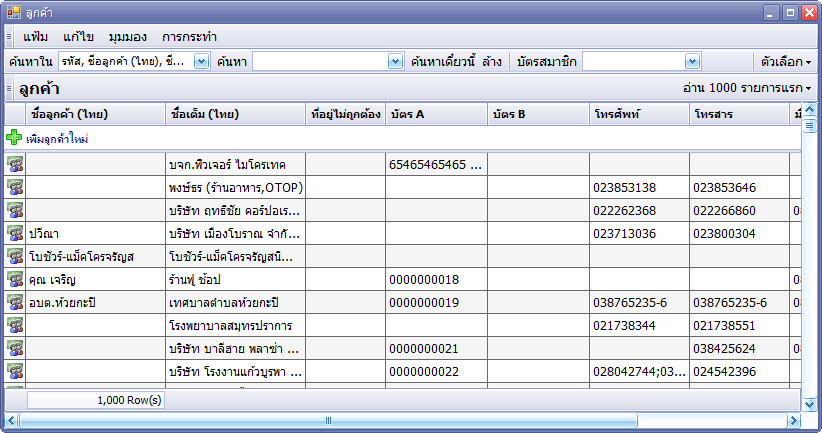
Task: Click the ล้าง clear button
Action: pos(491,62)
